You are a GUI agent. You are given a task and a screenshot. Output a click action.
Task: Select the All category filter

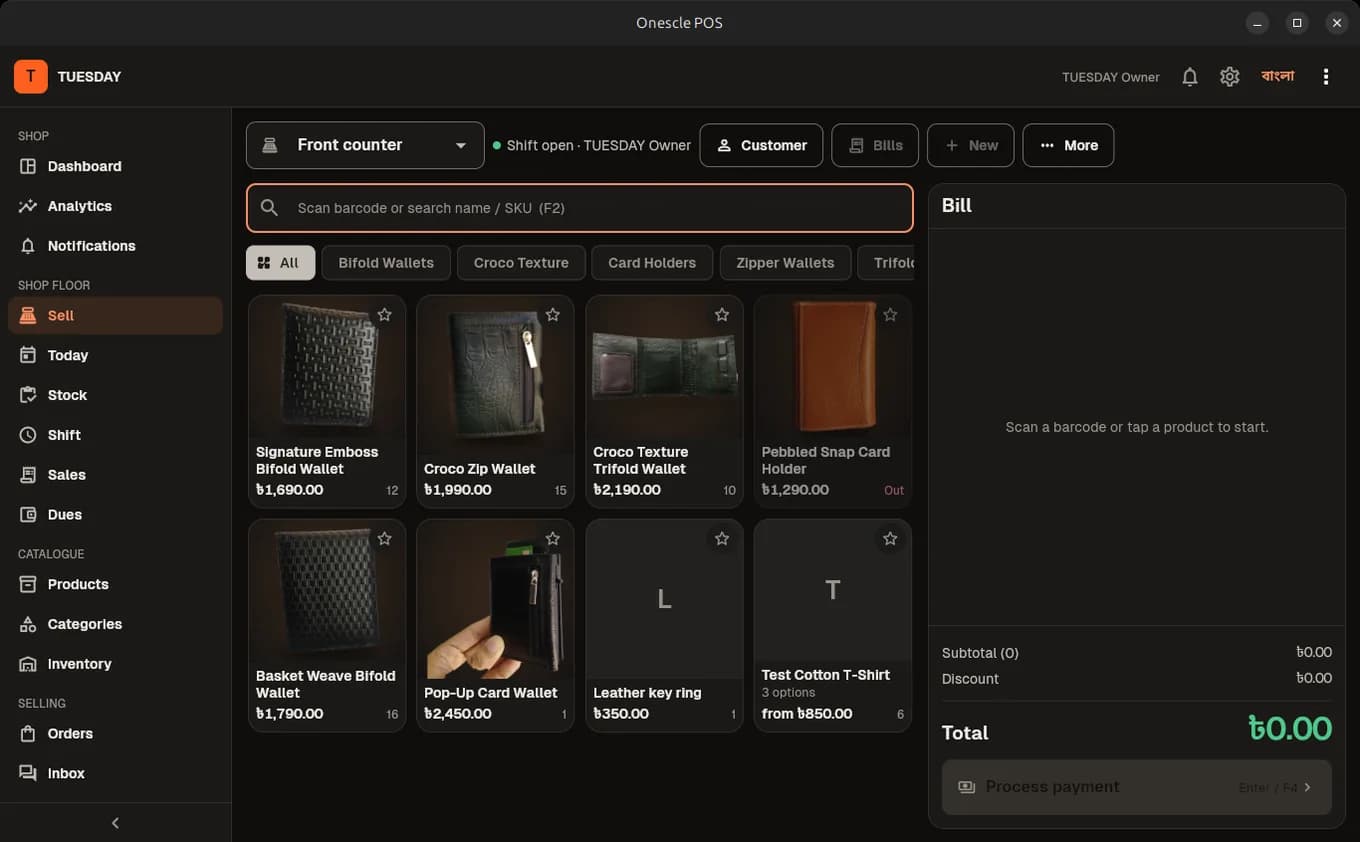coord(280,263)
